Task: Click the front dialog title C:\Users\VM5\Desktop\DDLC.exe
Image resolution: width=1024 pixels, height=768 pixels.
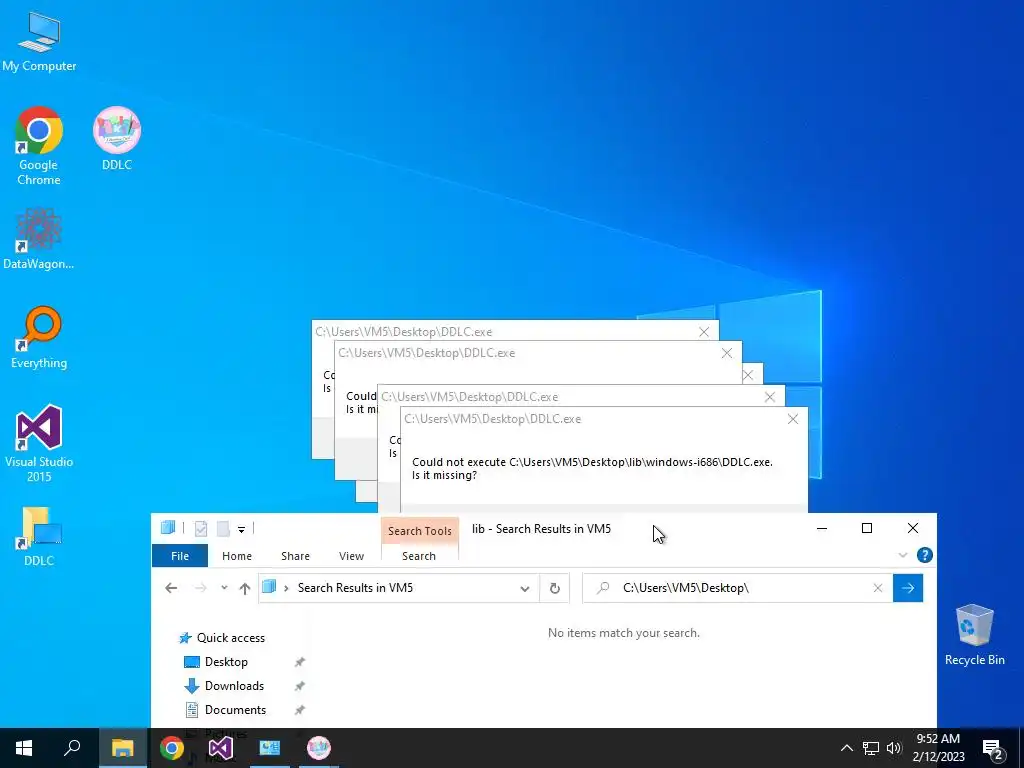Action: 492,419
